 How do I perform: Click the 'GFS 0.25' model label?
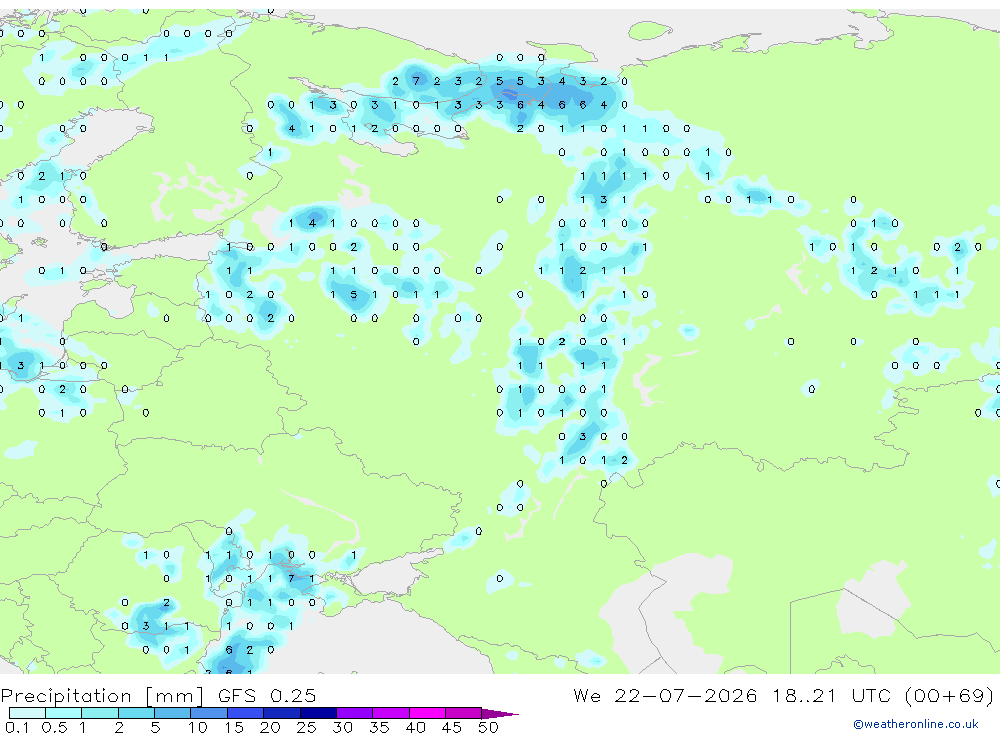[267, 696]
